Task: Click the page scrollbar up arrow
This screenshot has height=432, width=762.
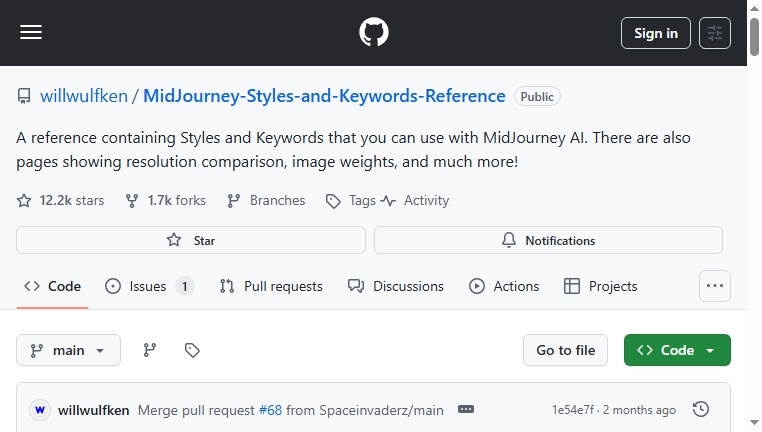Action: [x=754, y=8]
